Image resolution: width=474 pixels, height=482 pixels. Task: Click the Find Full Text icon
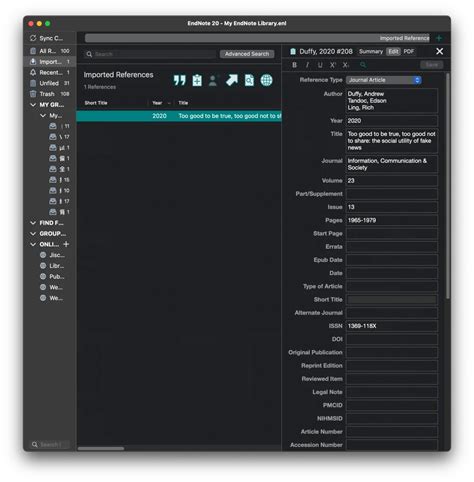coord(249,80)
